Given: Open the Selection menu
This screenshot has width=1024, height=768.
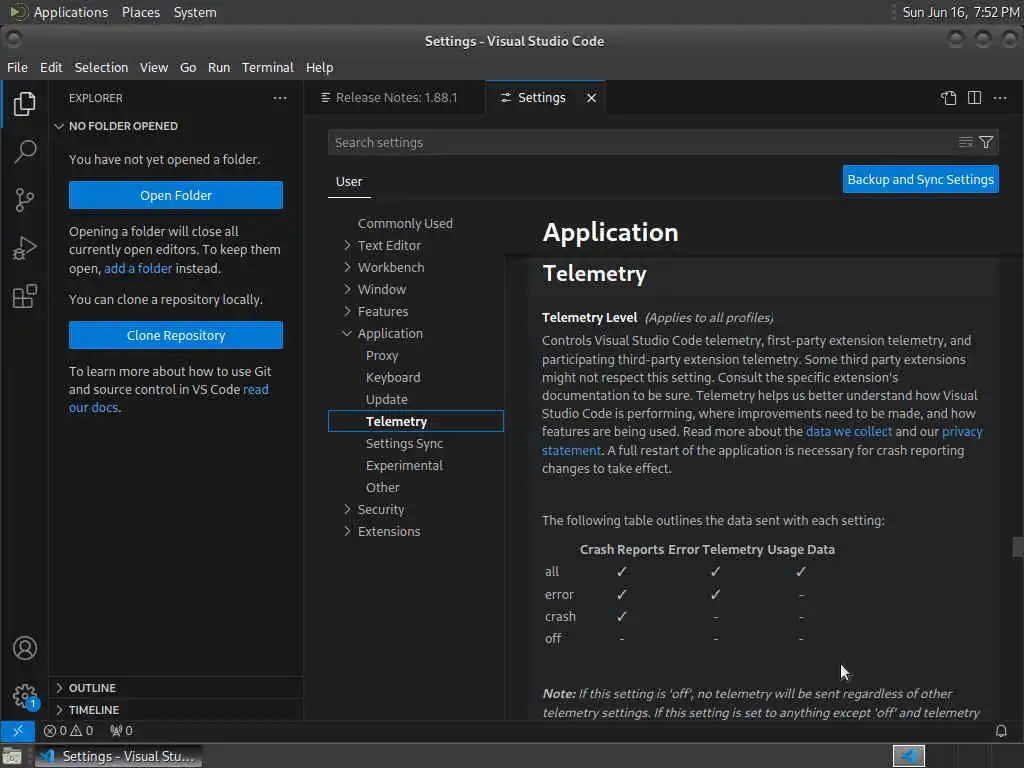Looking at the screenshot, I should click(101, 67).
